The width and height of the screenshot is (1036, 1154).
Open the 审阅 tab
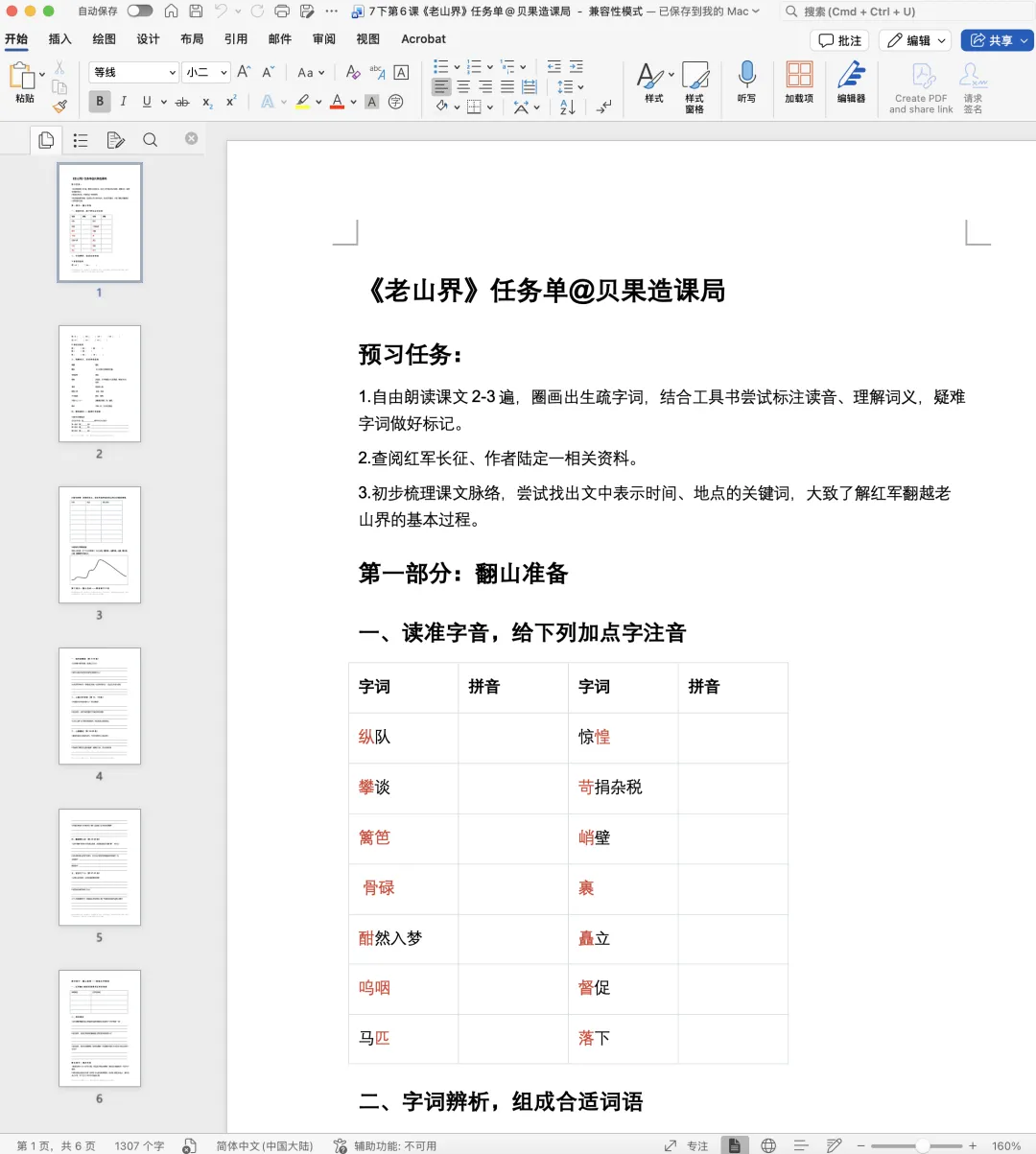(324, 39)
